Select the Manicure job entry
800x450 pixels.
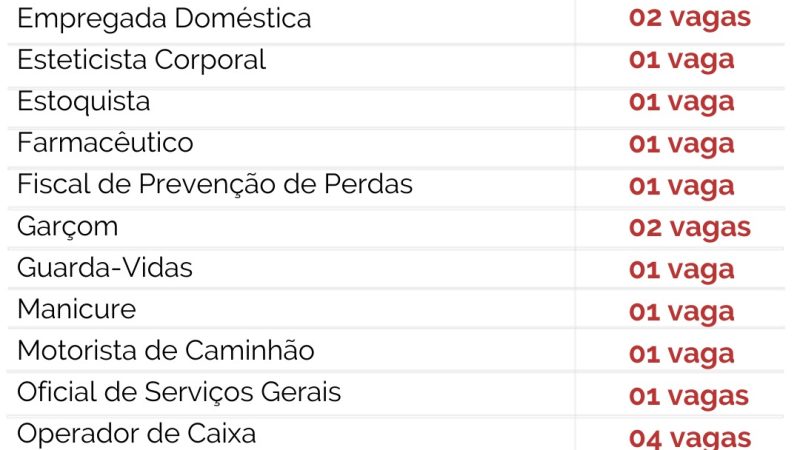(76, 309)
